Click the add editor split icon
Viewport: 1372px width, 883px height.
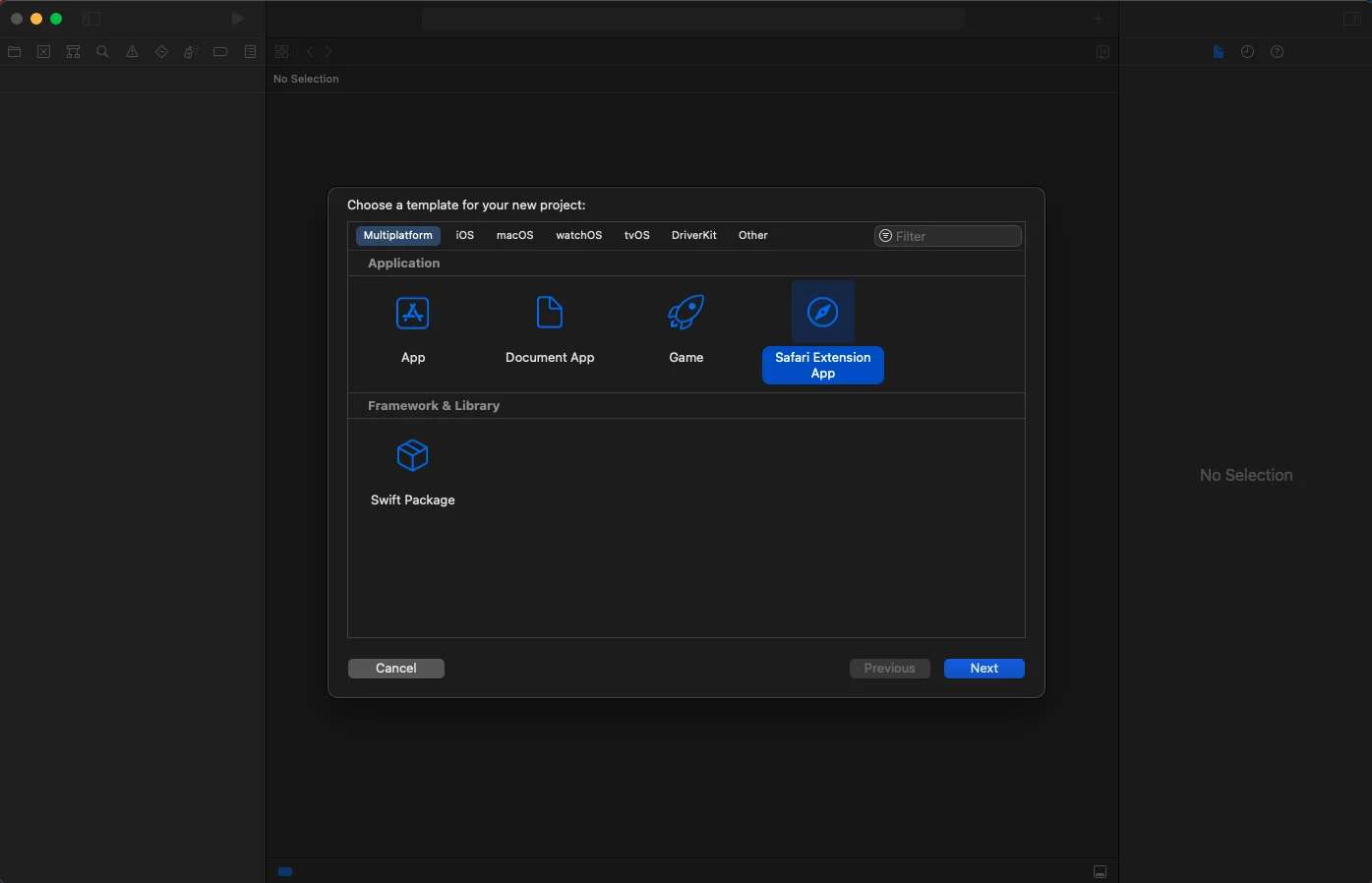tap(1104, 52)
